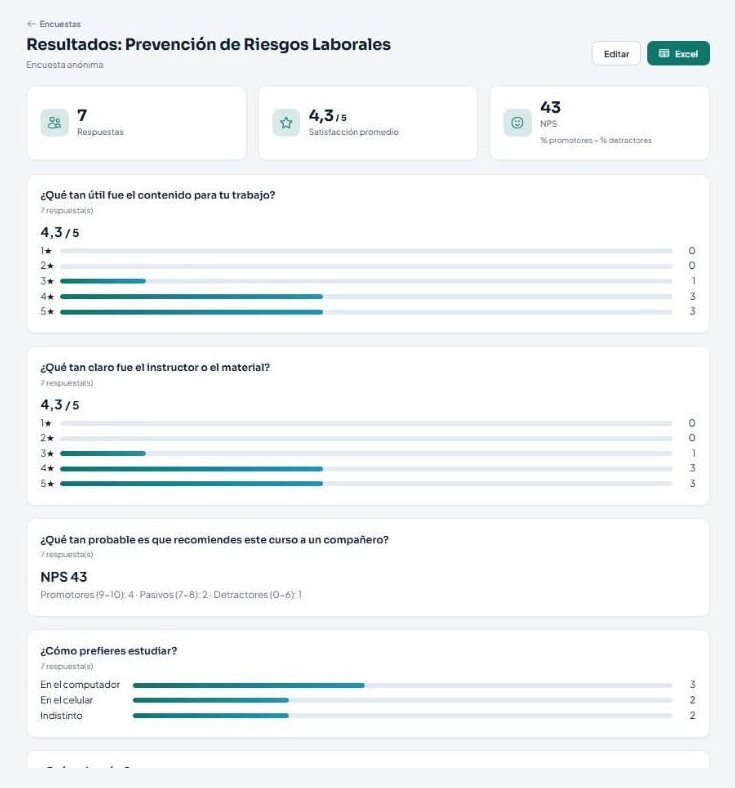Go back via the Encuestas arrow icon
The width and height of the screenshot is (735, 788).
(31, 24)
